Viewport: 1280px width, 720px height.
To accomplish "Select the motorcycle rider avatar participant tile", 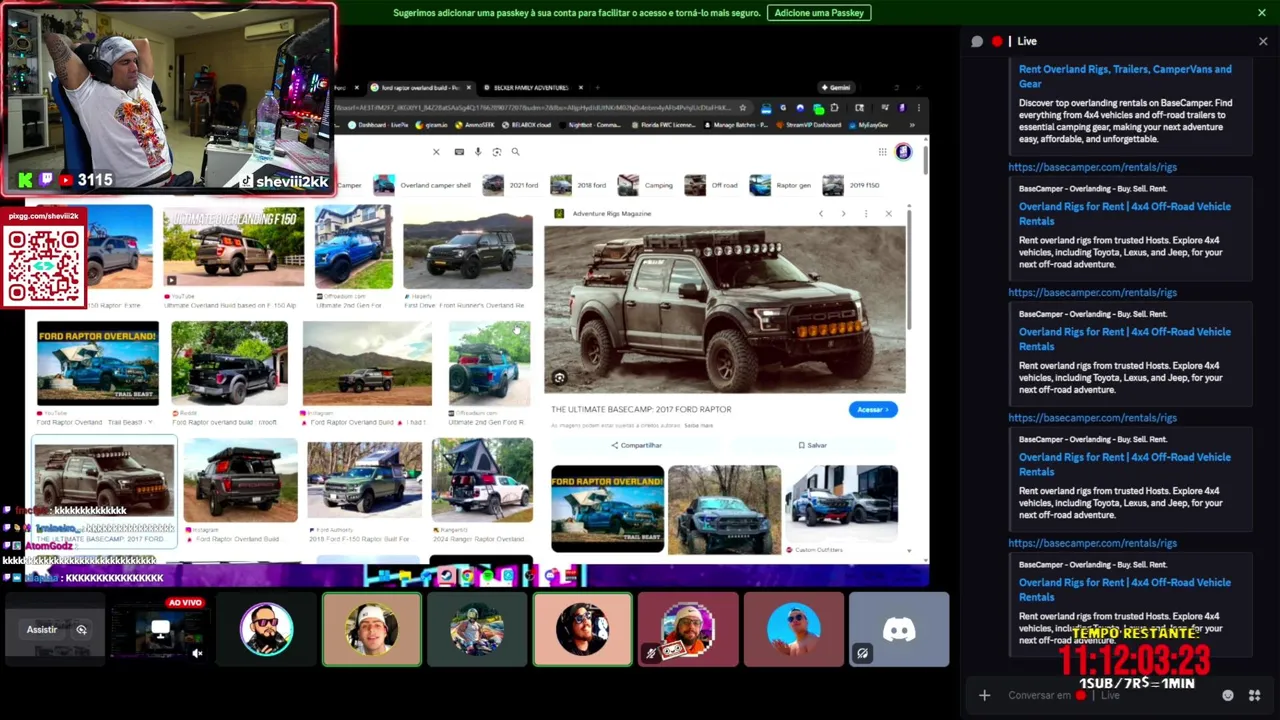I will 477,629.
